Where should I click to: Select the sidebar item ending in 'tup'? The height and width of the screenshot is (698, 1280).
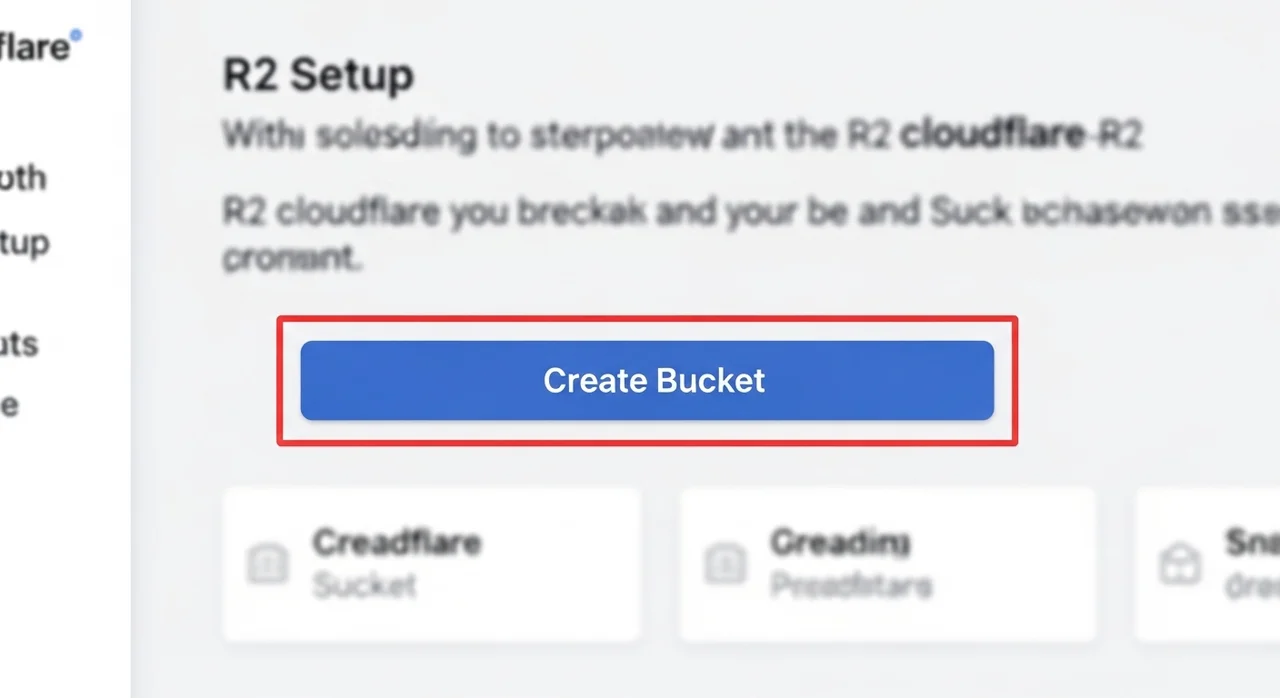(22, 242)
